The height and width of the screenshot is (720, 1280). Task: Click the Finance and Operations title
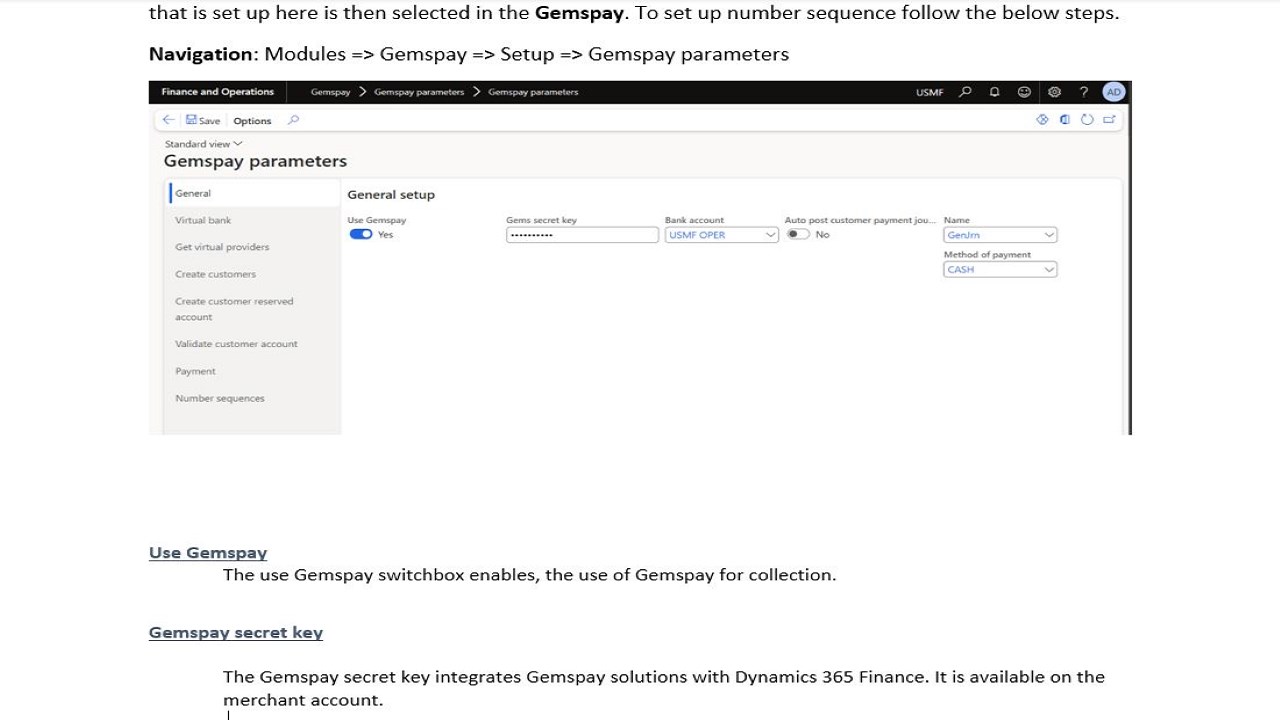click(217, 92)
